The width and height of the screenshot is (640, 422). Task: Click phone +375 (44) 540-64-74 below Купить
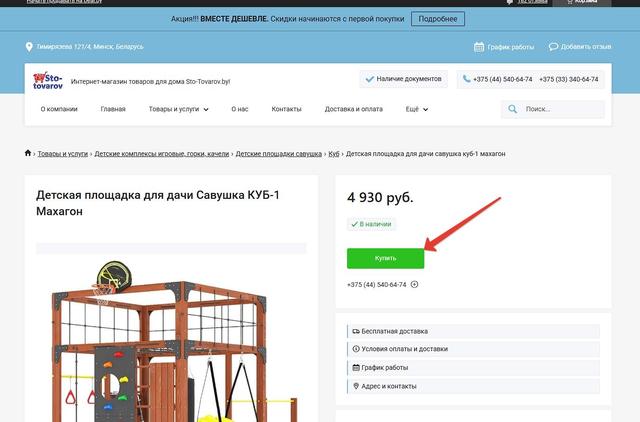tap(376, 284)
